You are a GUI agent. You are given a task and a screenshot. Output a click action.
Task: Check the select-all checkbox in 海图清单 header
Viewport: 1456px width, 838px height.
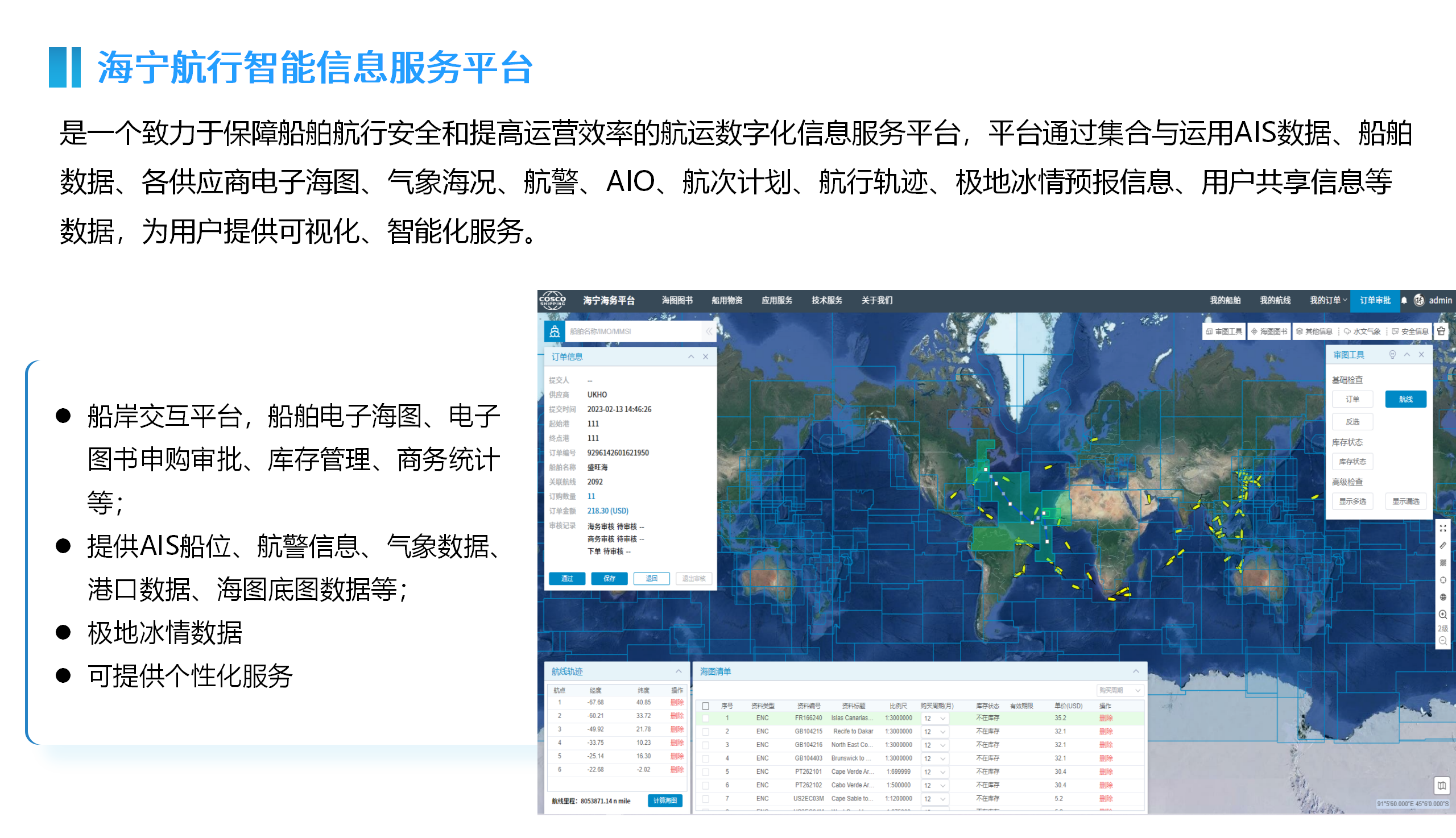(x=705, y=706)
